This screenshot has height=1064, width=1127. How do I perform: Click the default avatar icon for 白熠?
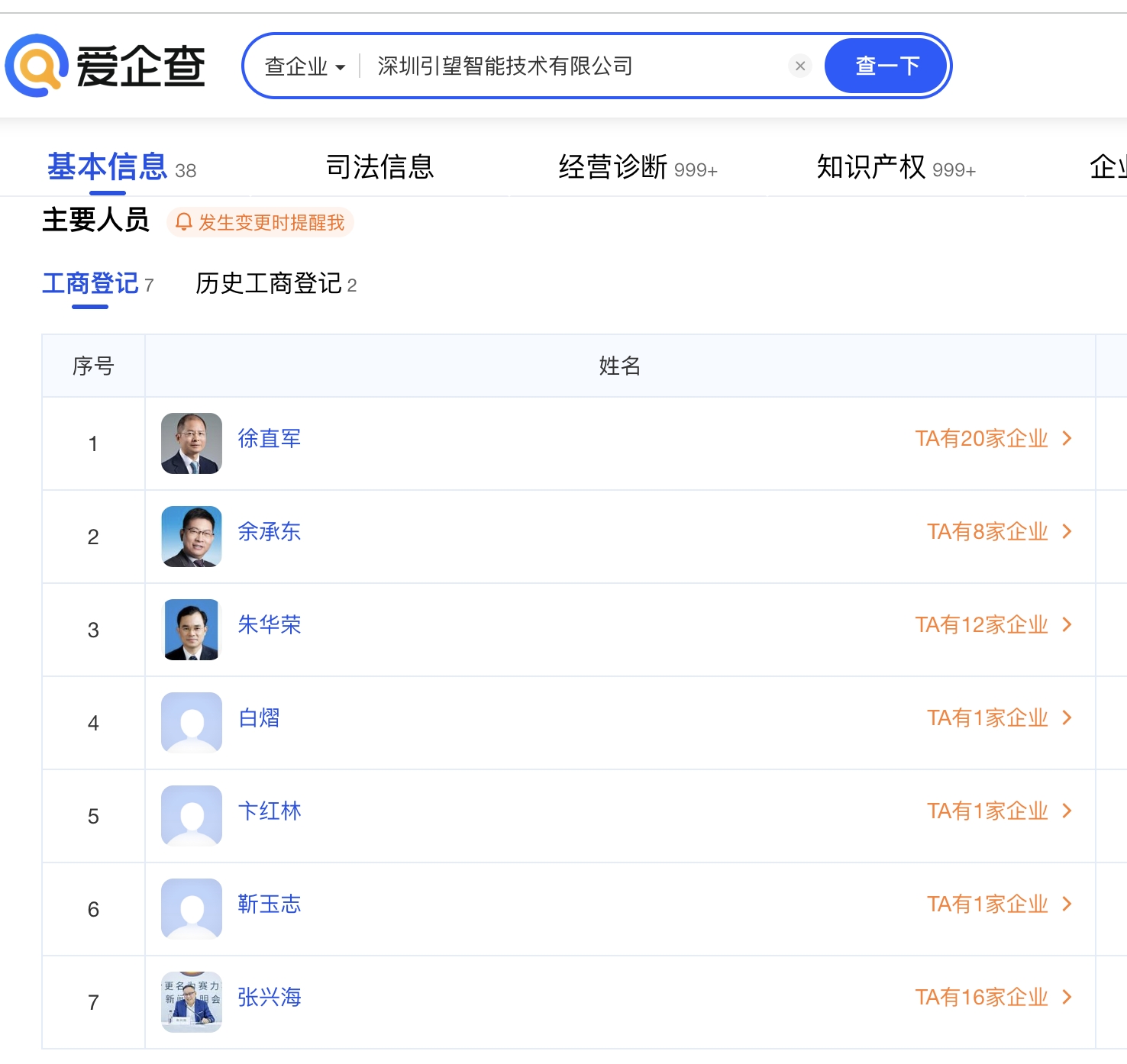click(192, 723)
